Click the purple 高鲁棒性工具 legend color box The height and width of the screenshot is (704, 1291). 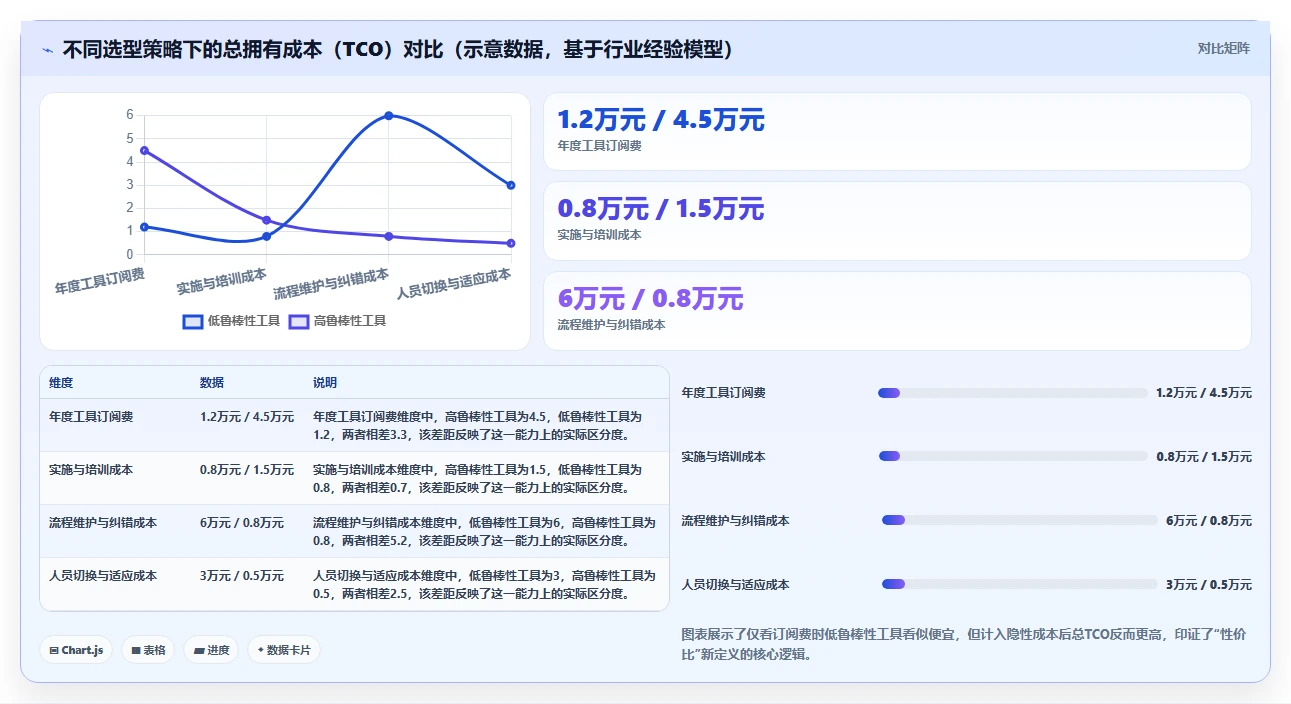click(299, 321)
